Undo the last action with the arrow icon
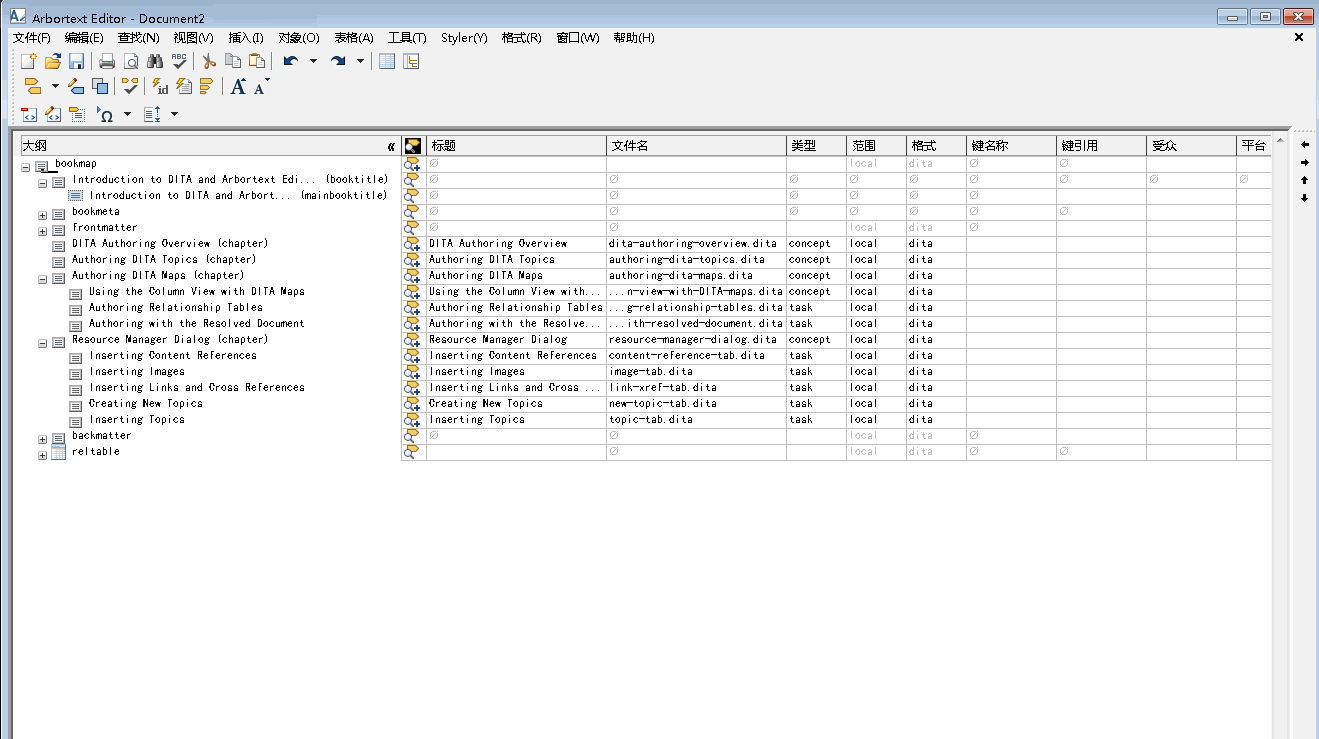Image resolution: width=1319 pixels, height=739 pixels. point(290,61)
